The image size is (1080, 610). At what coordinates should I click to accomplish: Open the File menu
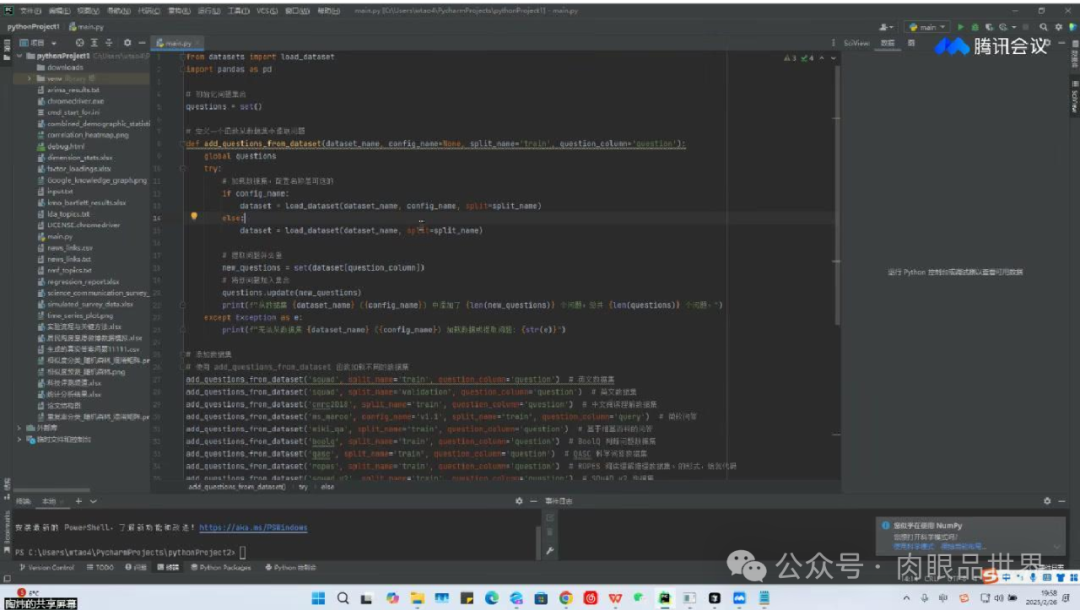pos(30,10)
